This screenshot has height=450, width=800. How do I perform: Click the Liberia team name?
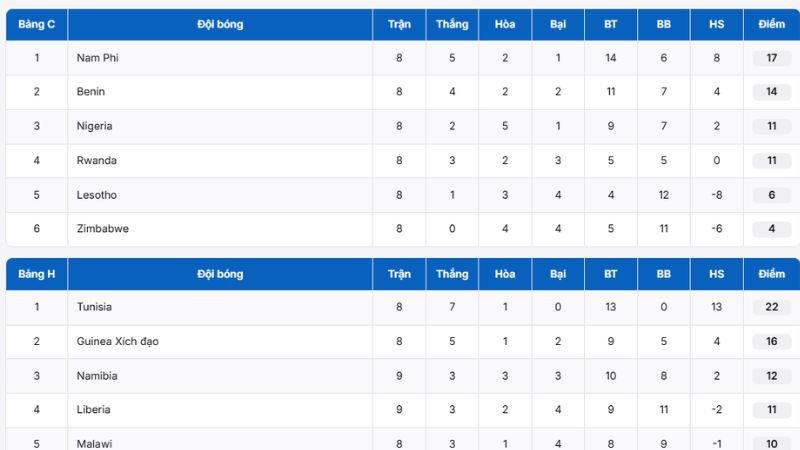[x=93, y=410]
